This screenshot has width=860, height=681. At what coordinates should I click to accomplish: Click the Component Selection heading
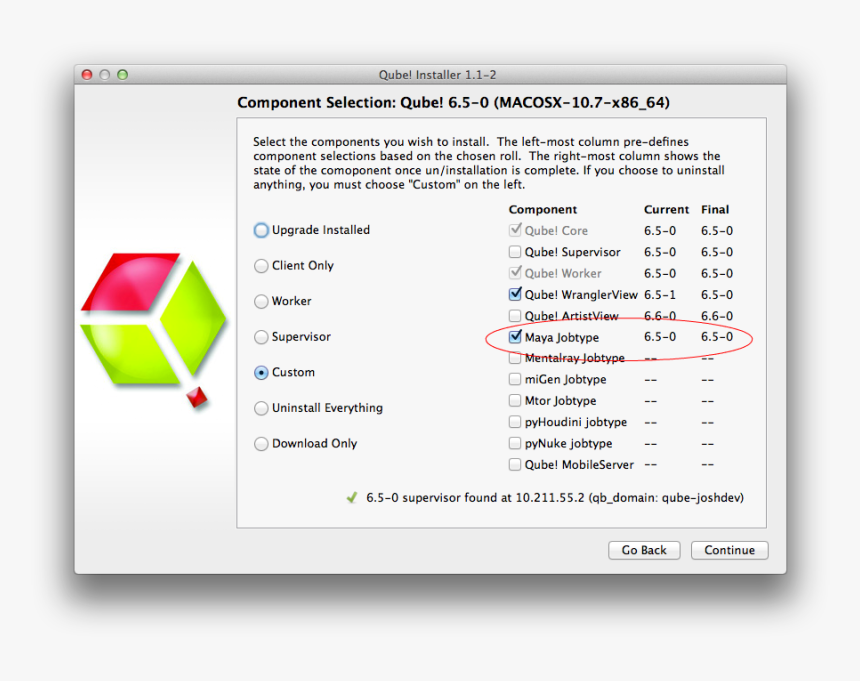453,103
